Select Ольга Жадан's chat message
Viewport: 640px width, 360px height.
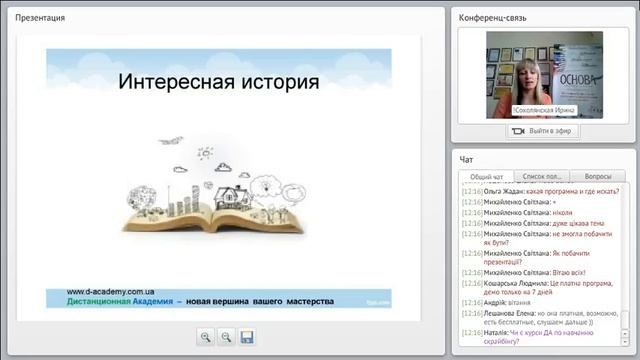point(540,191)
